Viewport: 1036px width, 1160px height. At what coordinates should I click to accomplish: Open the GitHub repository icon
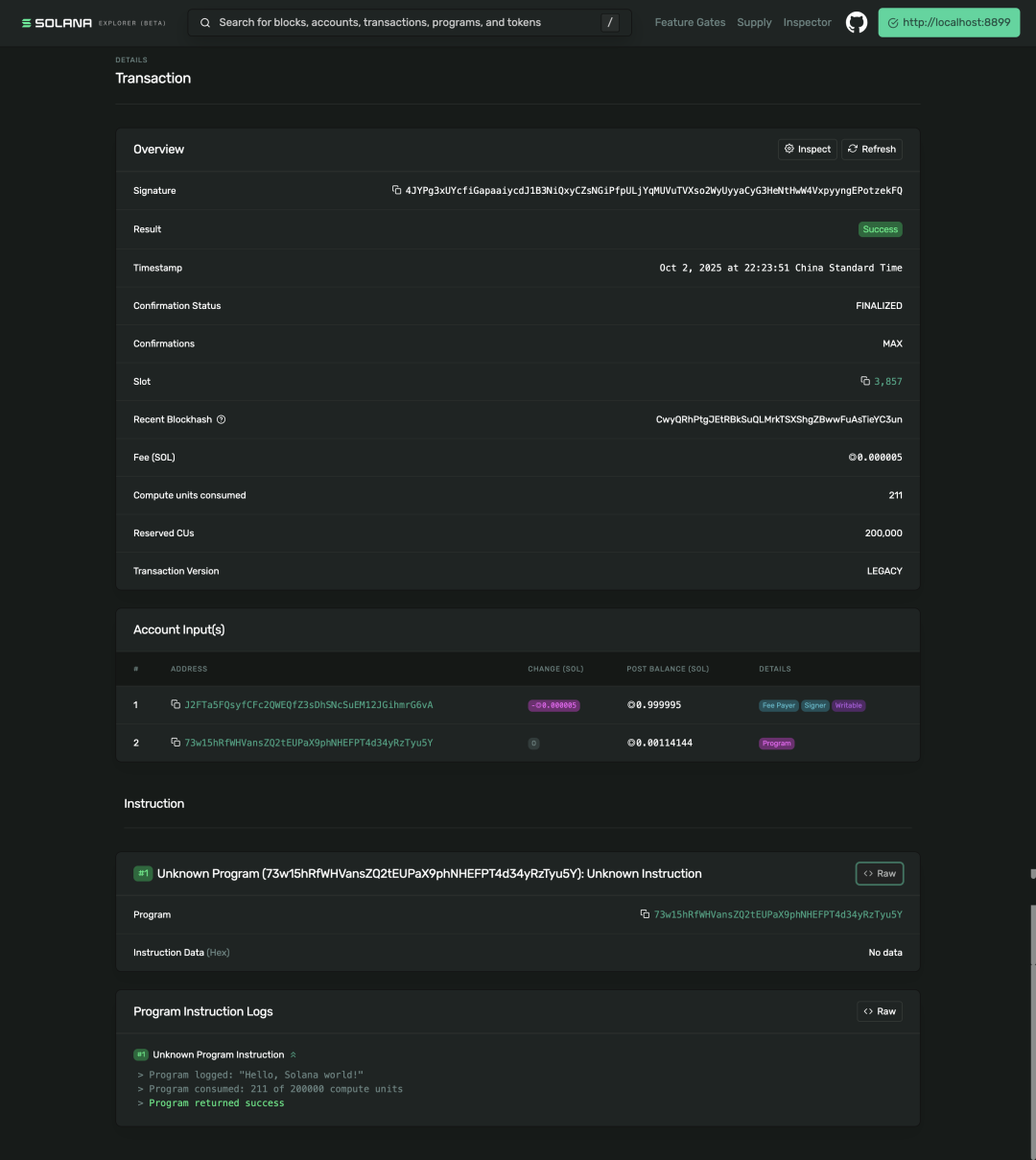click(856, 23)
